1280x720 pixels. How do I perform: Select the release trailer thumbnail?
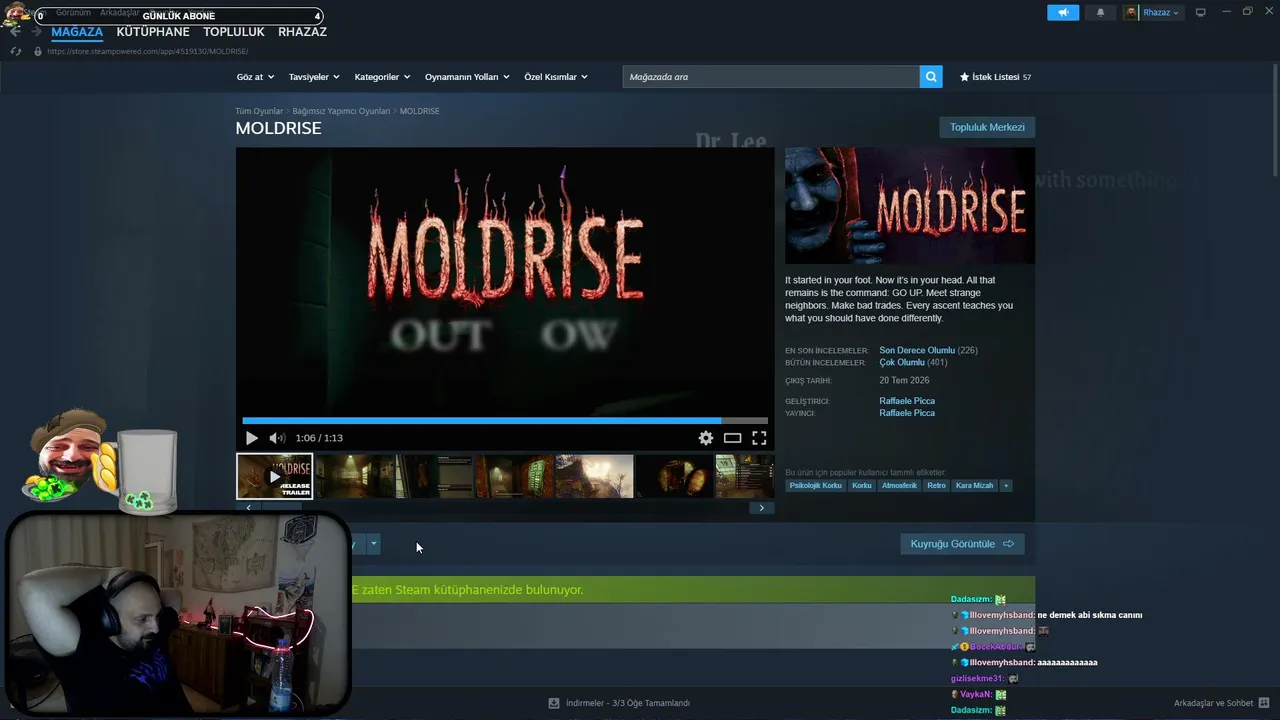coord(274,476)
